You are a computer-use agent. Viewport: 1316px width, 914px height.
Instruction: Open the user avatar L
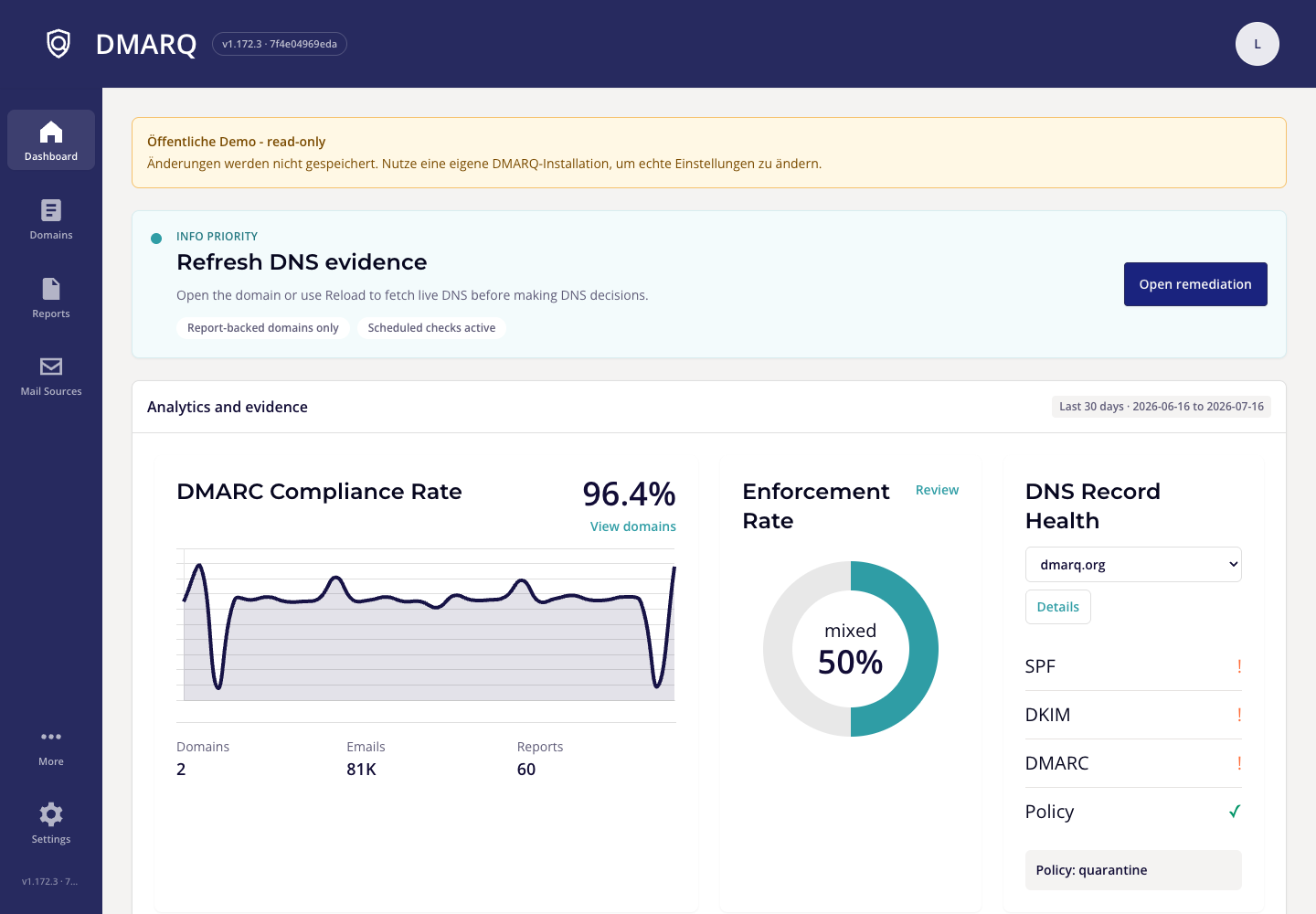(x=1258, y=44)
